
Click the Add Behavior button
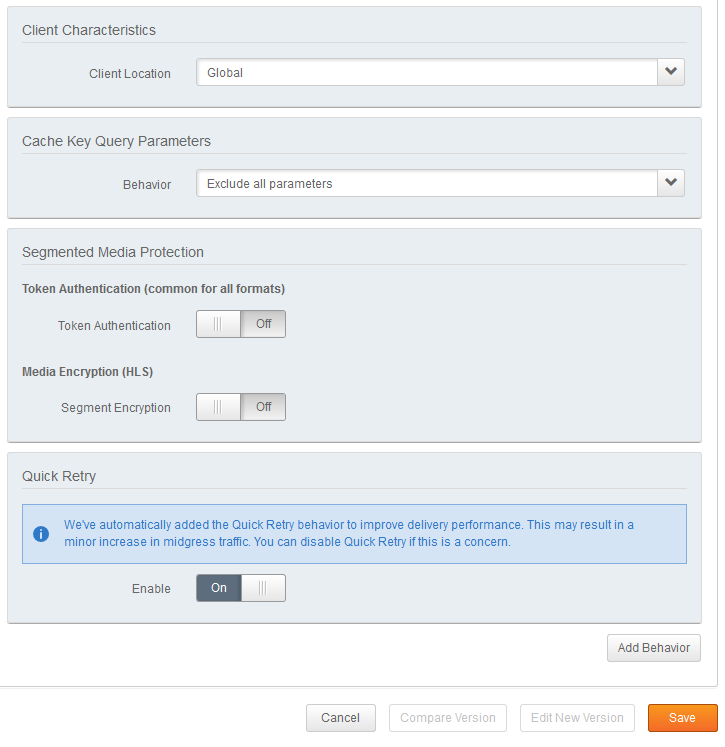[x=653, y=648]
